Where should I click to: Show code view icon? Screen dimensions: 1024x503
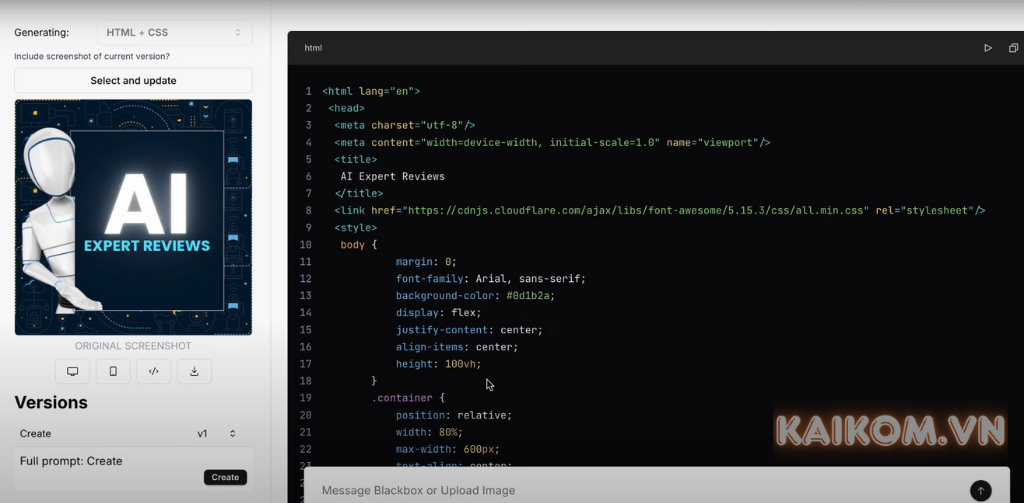click(x=153, y=371)
